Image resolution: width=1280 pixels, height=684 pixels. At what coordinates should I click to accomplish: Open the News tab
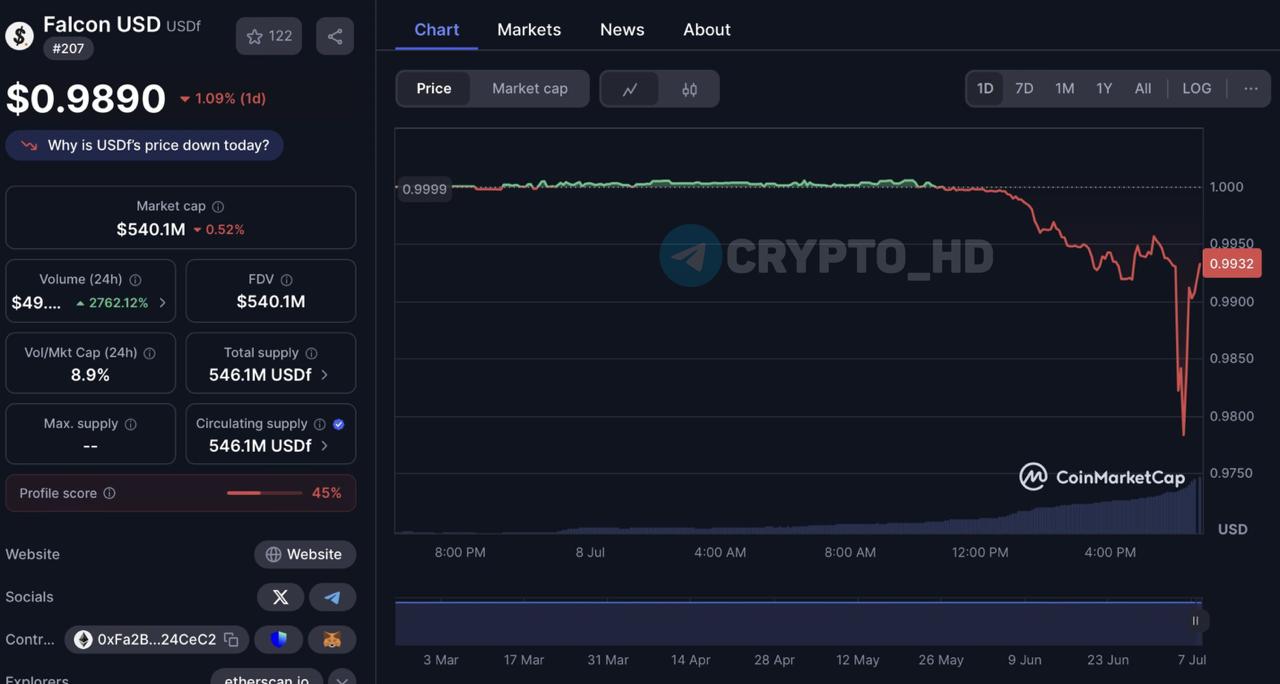point(622,30)
